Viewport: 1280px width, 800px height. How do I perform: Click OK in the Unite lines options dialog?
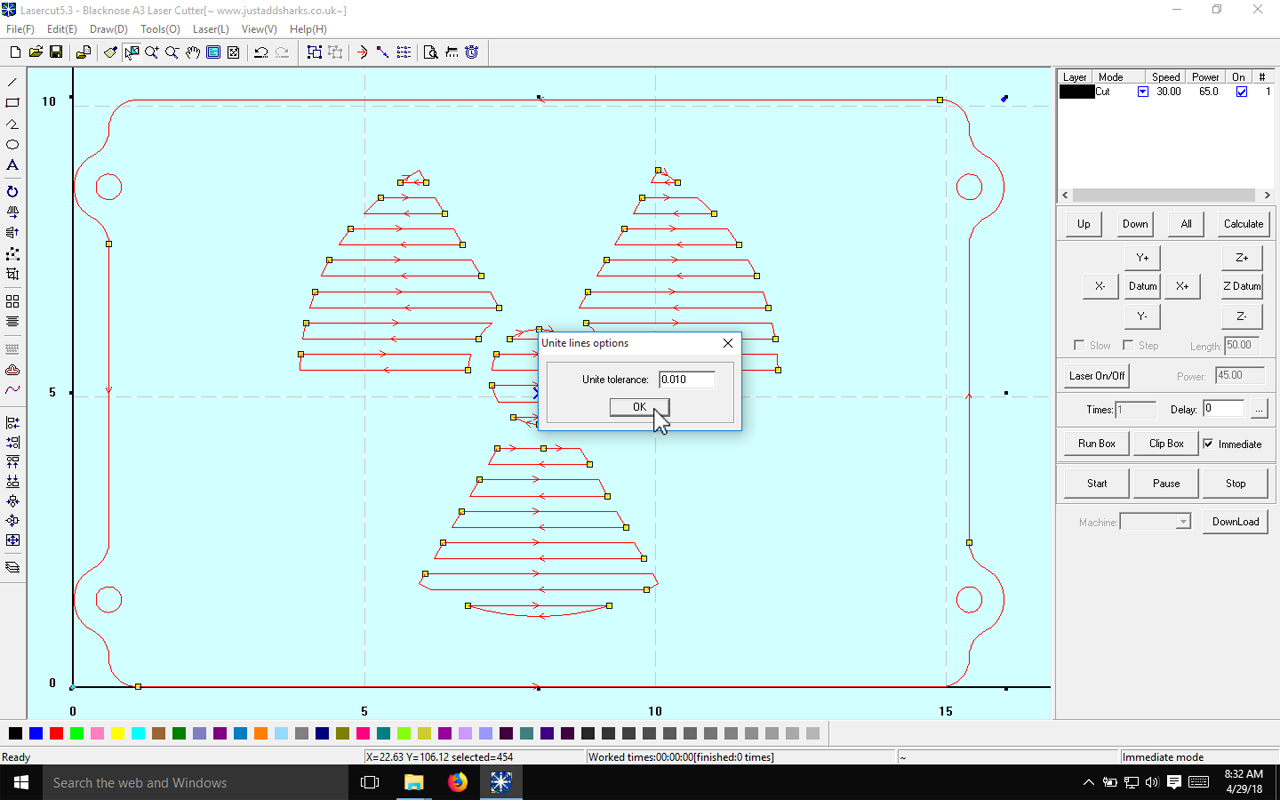639,407
